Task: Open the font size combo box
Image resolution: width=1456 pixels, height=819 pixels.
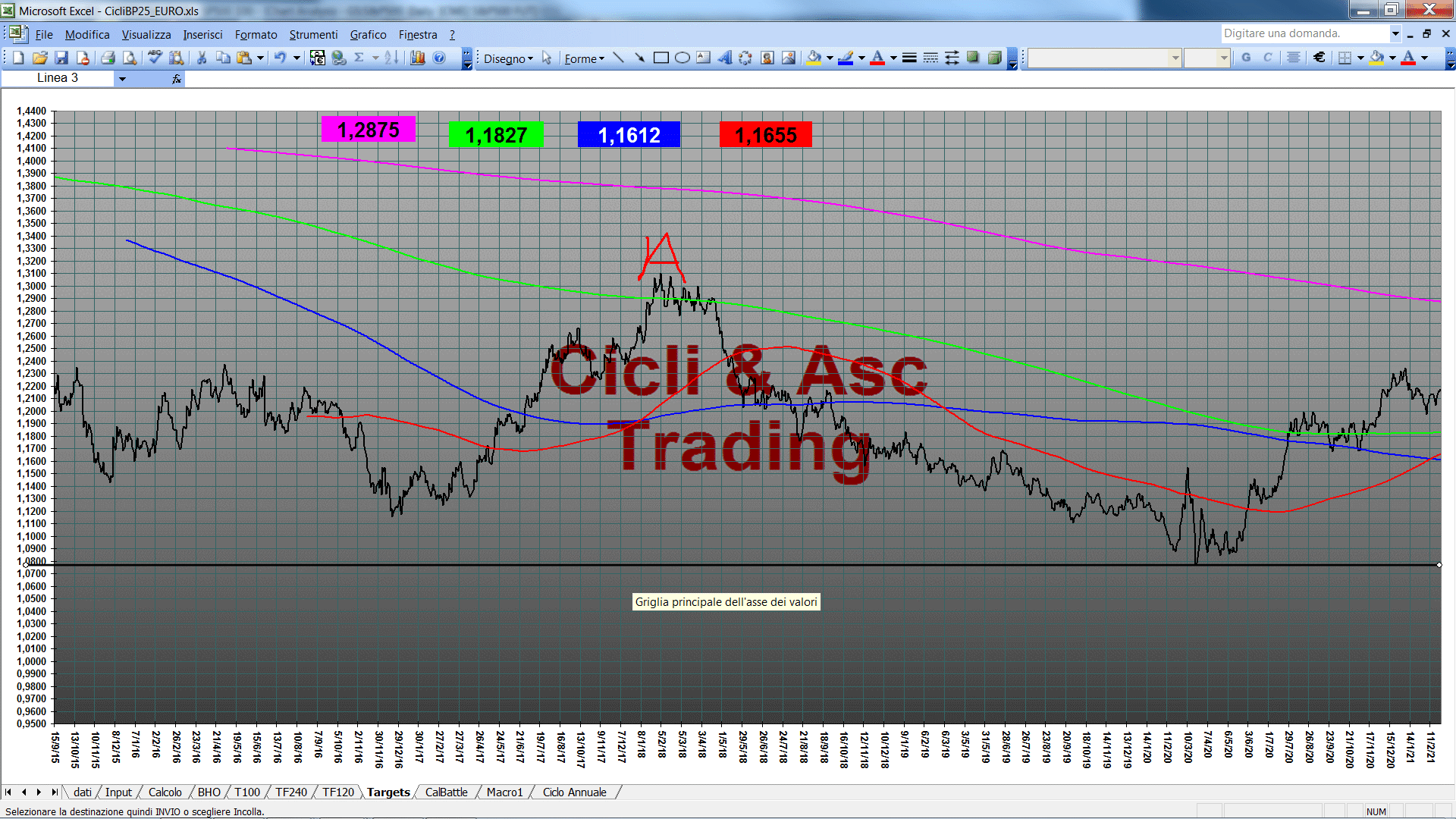Action: coord(1207,58)
